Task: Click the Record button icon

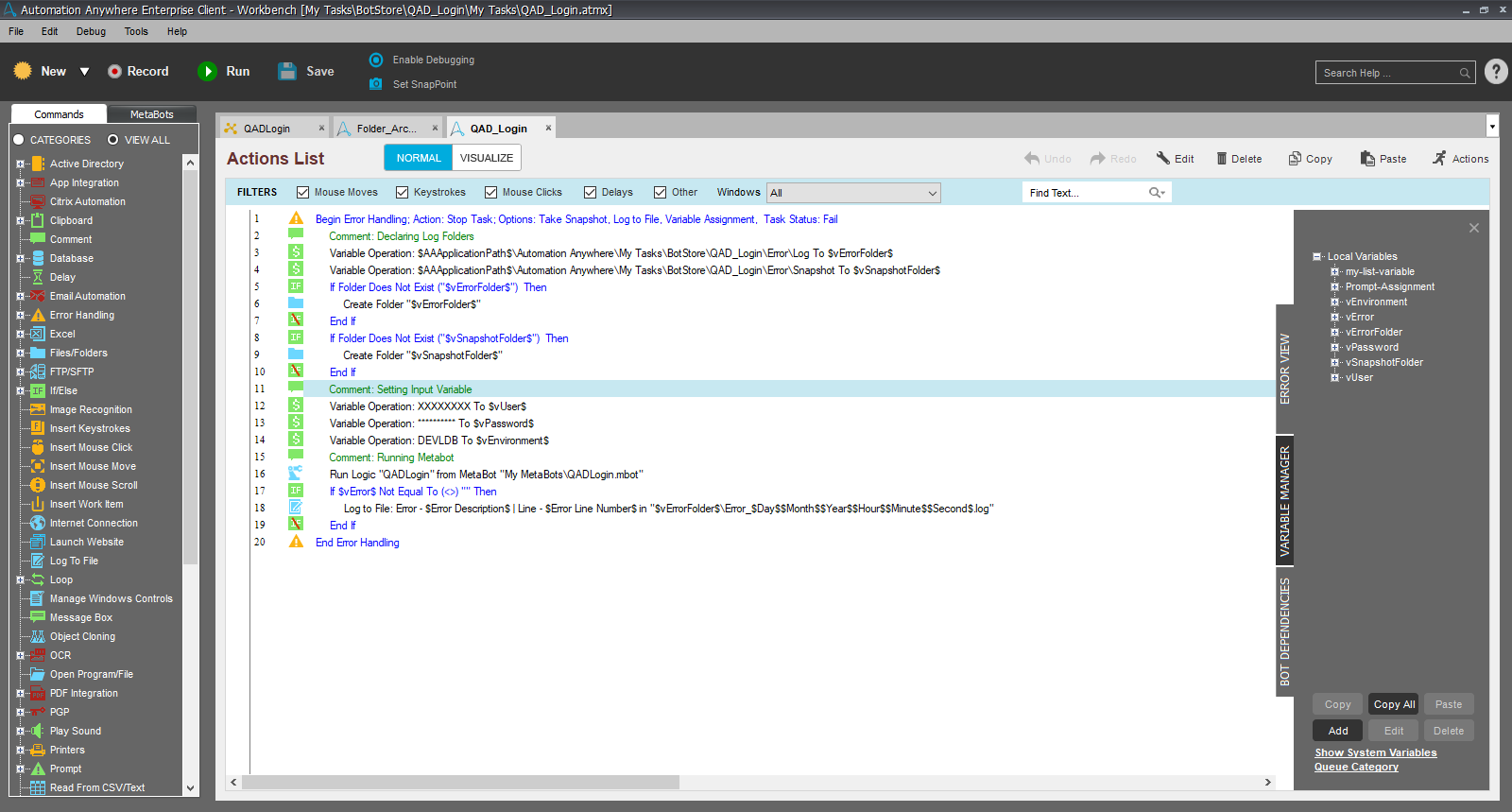Action: pyautogui.click(x=114, y=72)
